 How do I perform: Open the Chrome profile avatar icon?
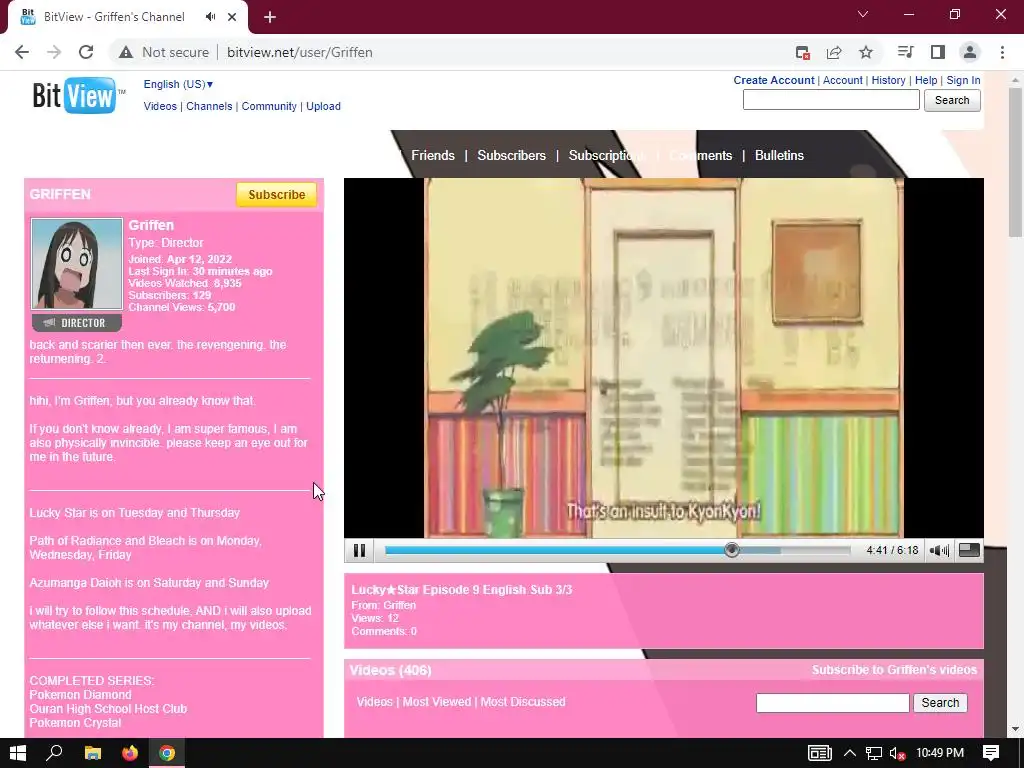(x=970, y=52)
